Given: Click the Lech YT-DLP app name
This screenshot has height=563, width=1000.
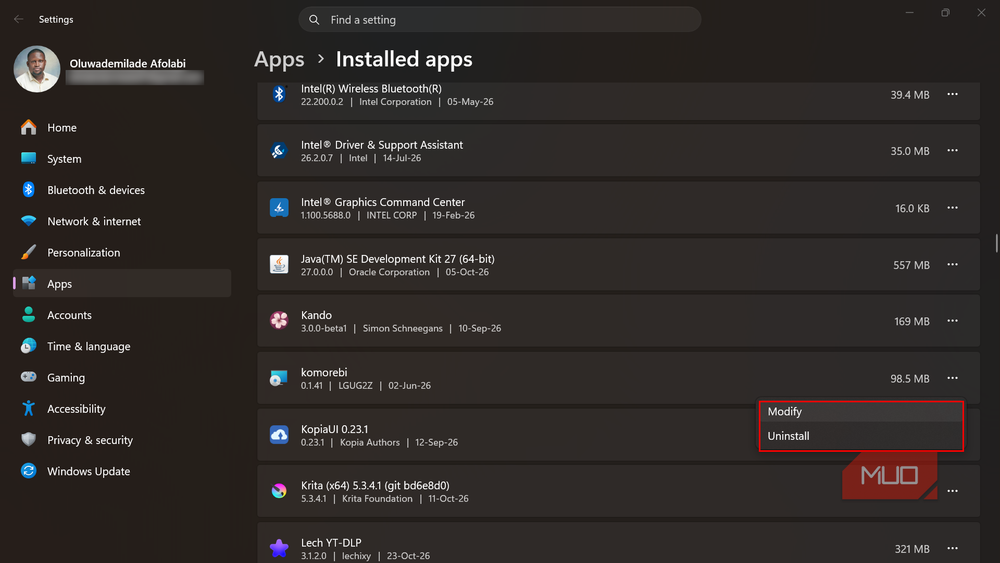Looking at the screenshot, I should point(331,543).
